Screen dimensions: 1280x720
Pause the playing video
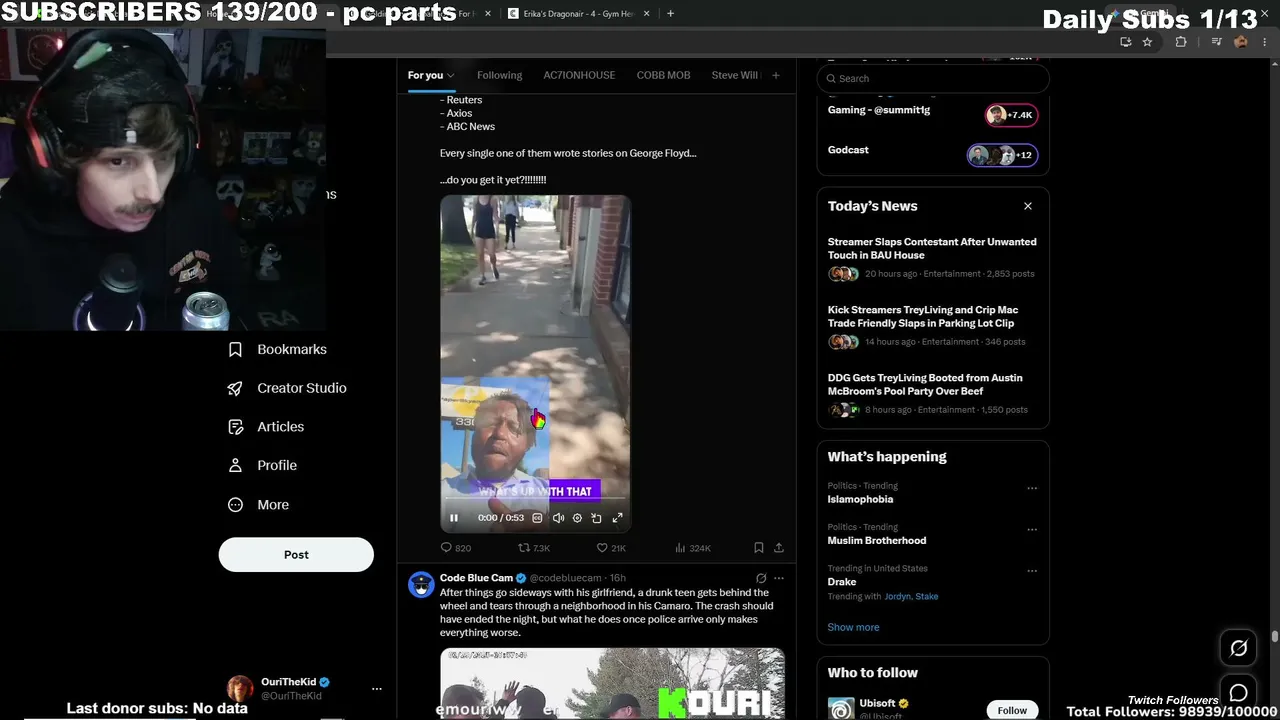click(453, 518)
